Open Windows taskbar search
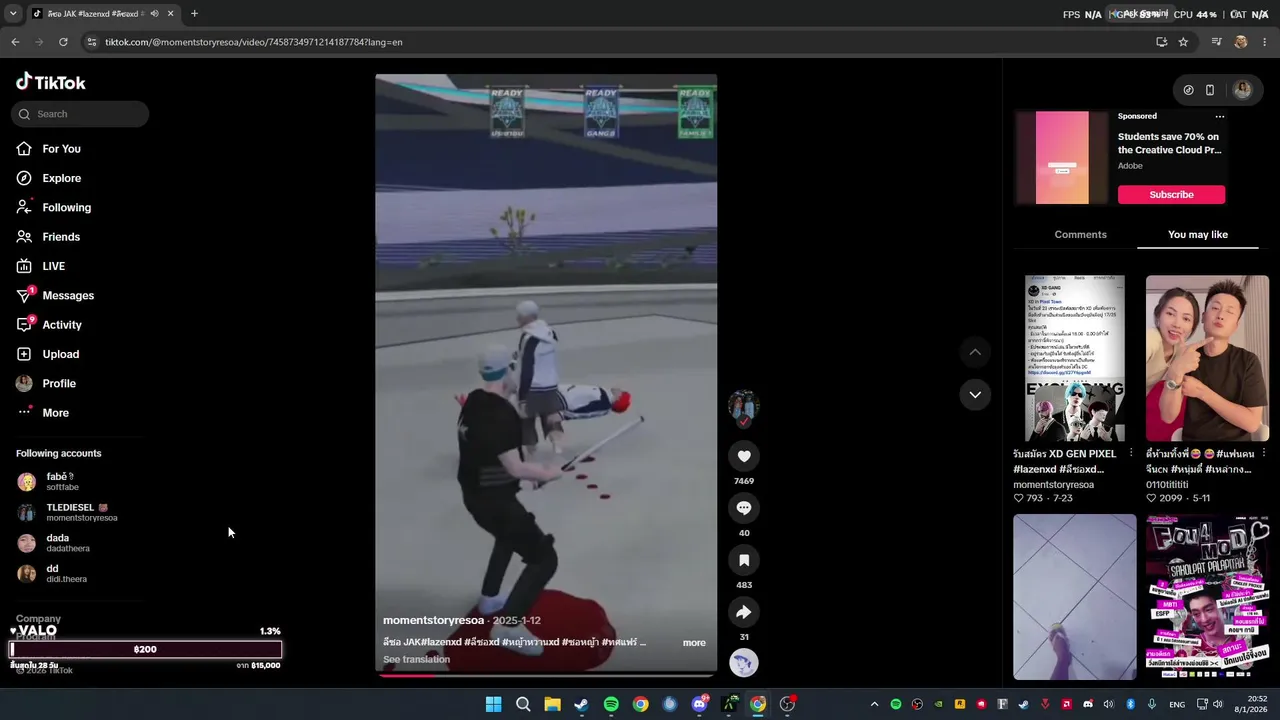Viewport: 1280px width, 720px height. pos(523,704)
